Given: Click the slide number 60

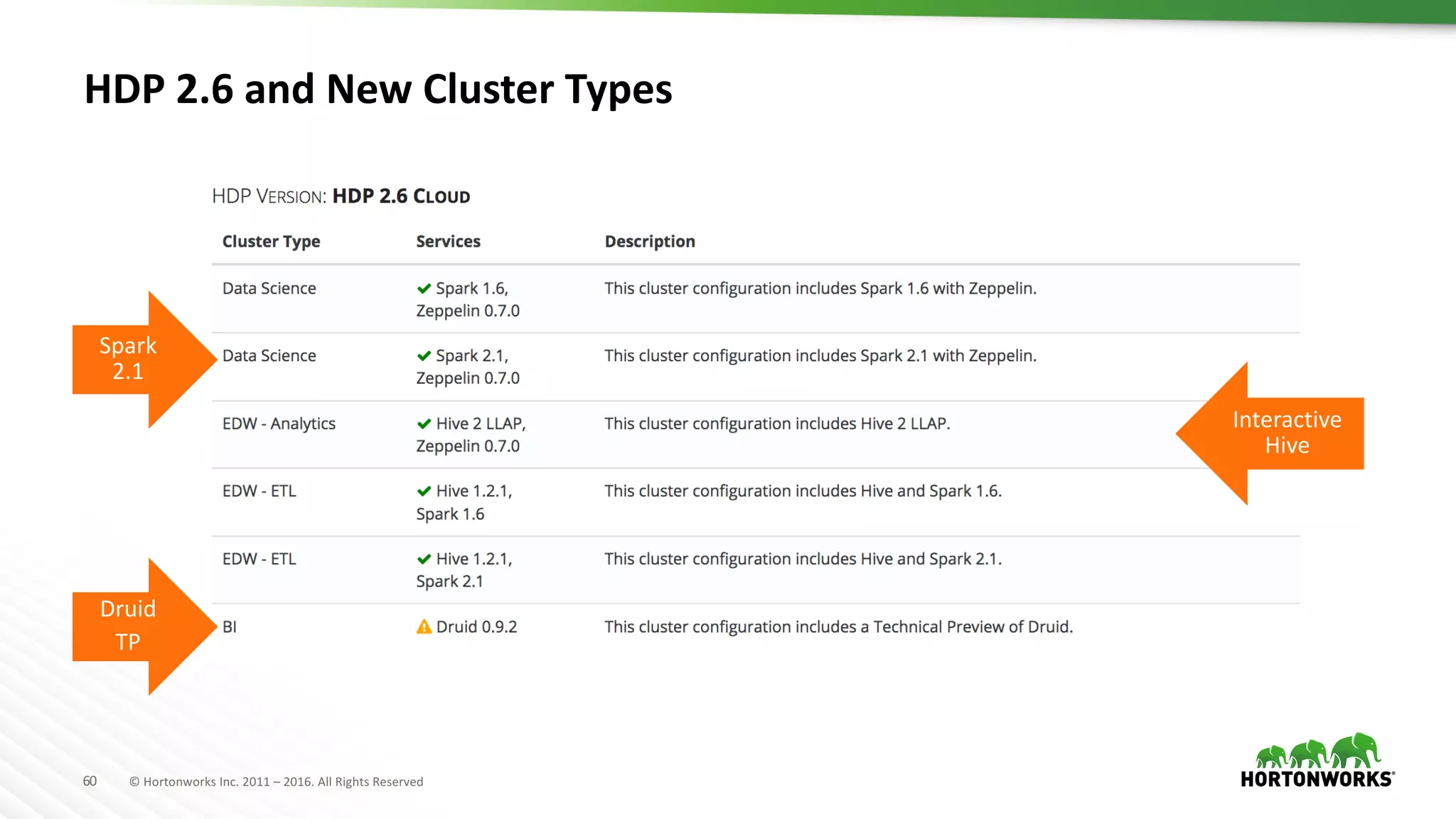Looking at the screenshot, I should (90, 781).
